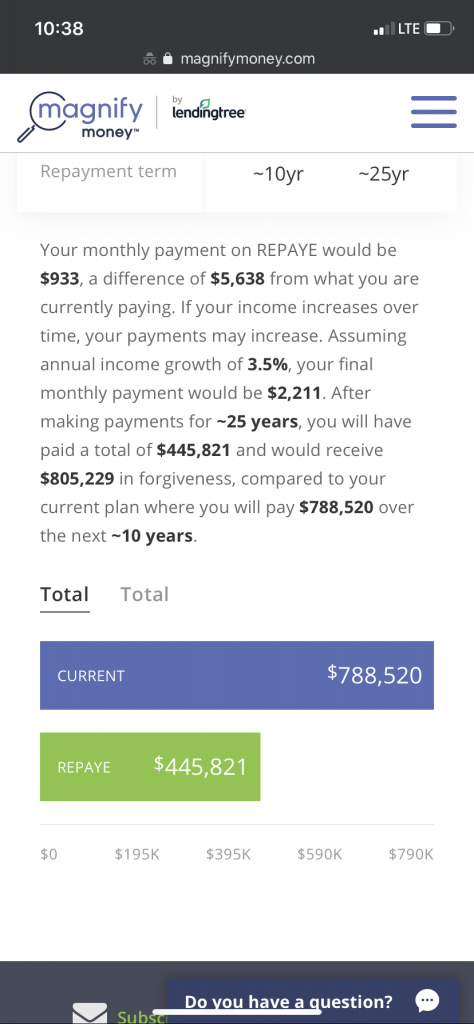Tap the padlock icon in address bar

pyautogui.click(x=168, y=59)
